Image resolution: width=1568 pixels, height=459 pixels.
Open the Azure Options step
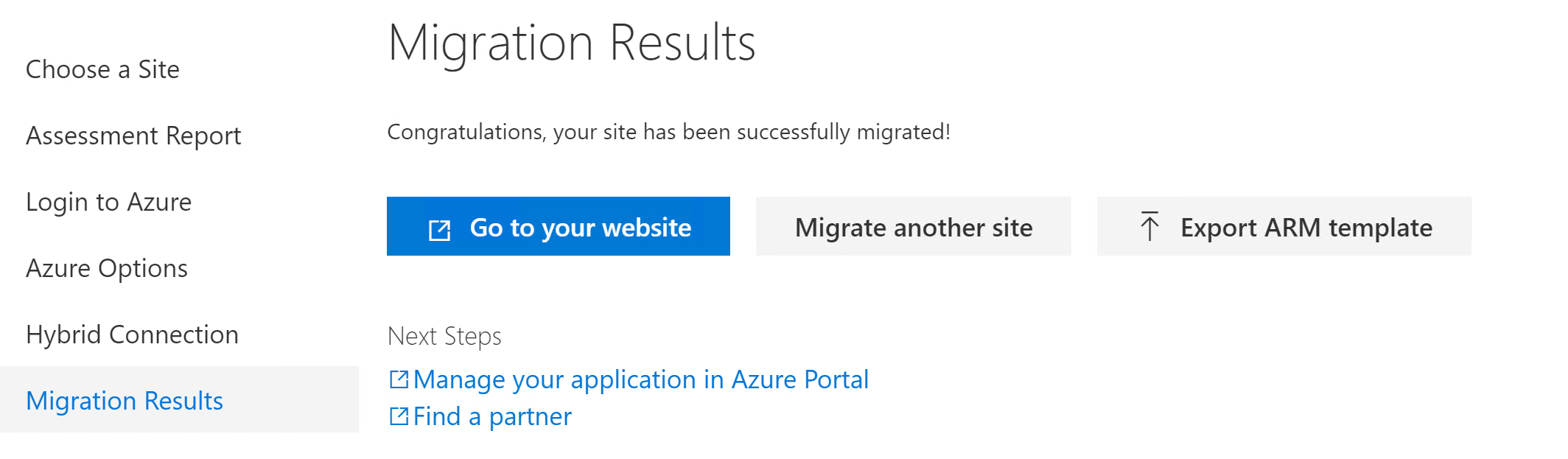(x=107, y=268)
